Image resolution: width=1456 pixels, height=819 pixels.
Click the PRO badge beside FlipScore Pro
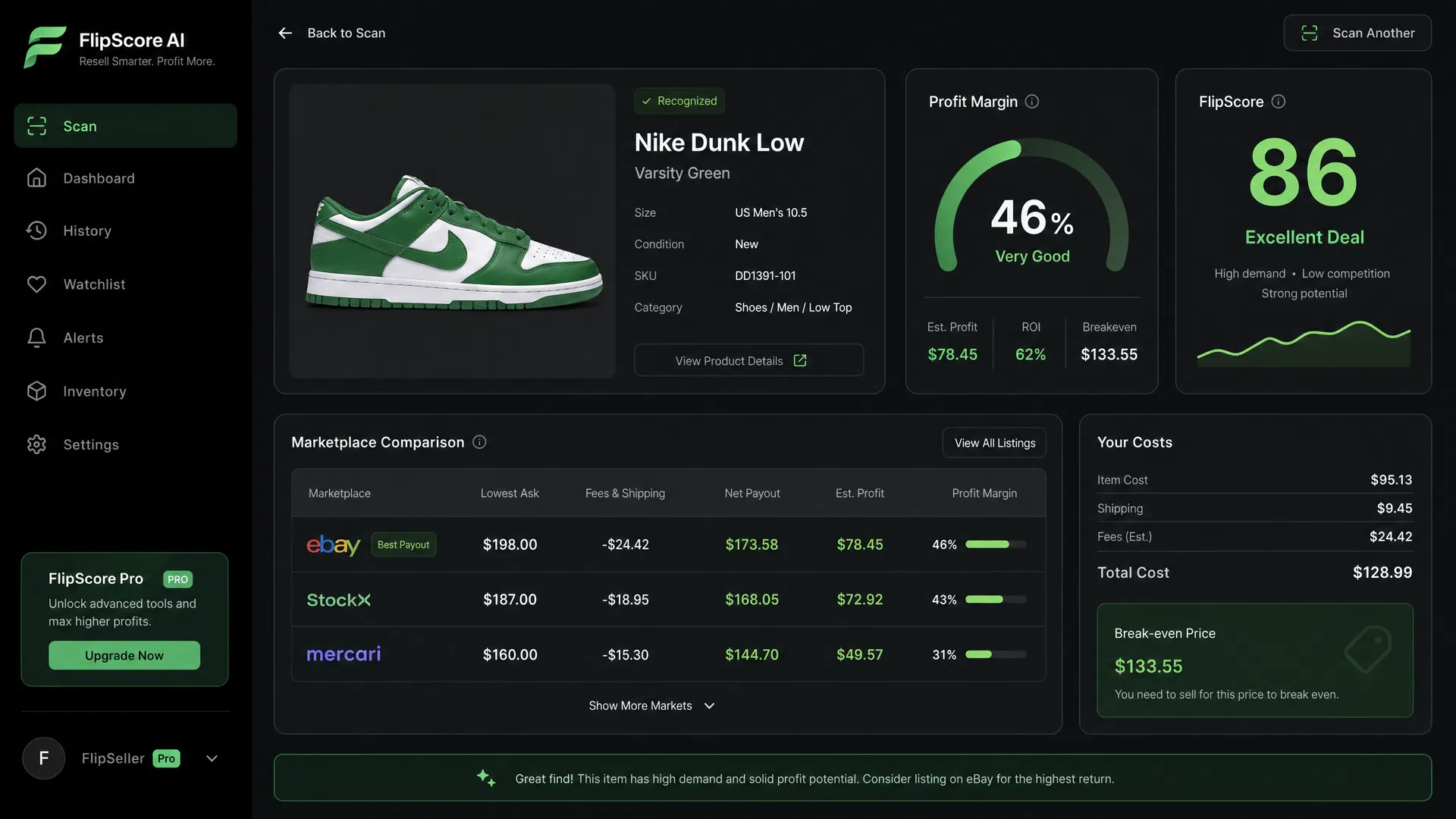point(178,579)
